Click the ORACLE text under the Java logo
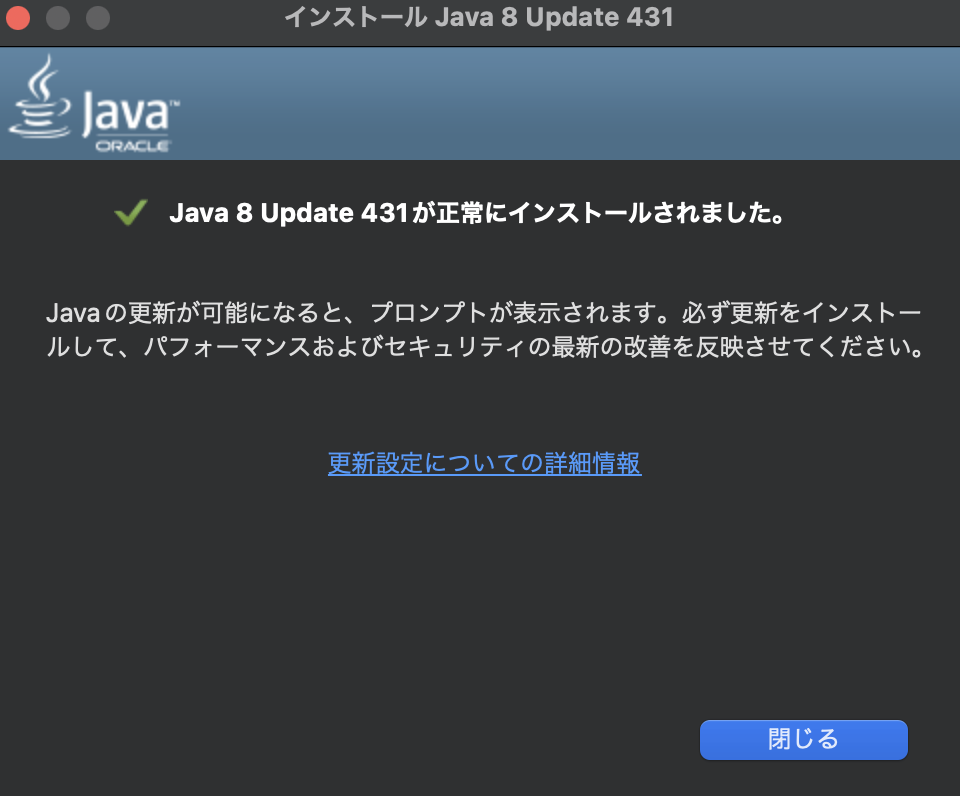This screenshot has height=796, width=960. coord(132,146)
